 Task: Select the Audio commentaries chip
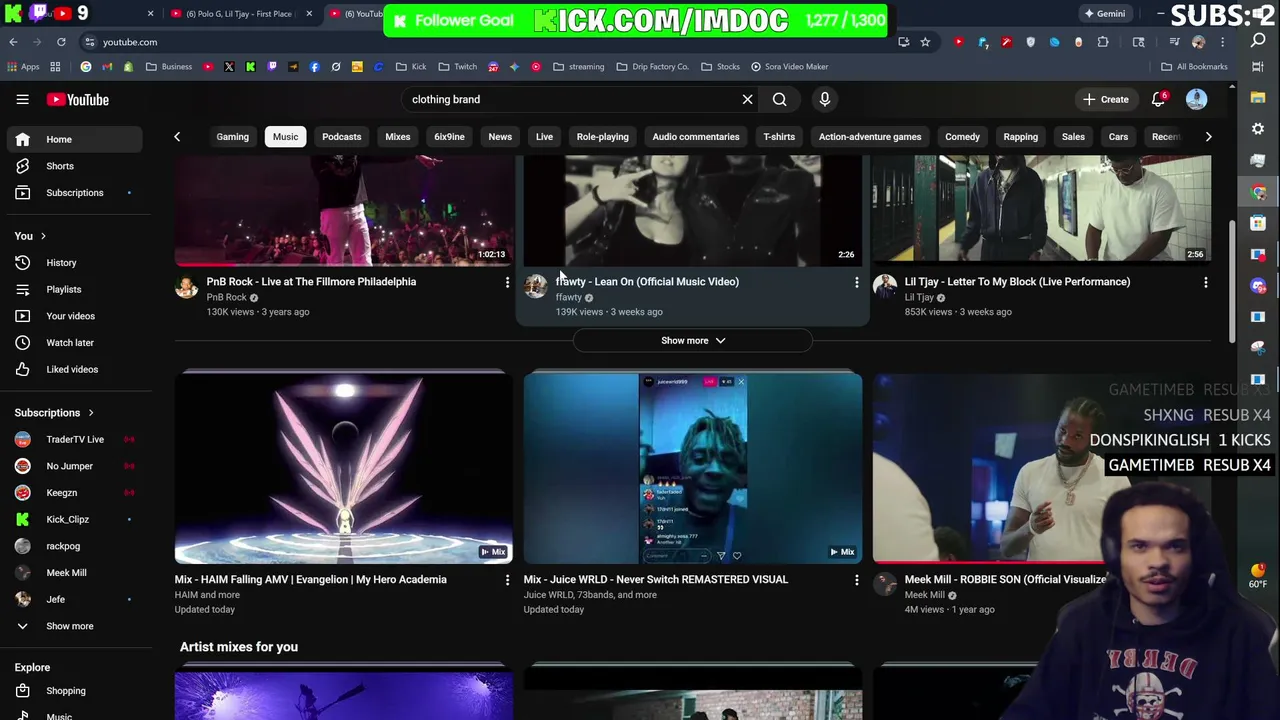point(695,137)
